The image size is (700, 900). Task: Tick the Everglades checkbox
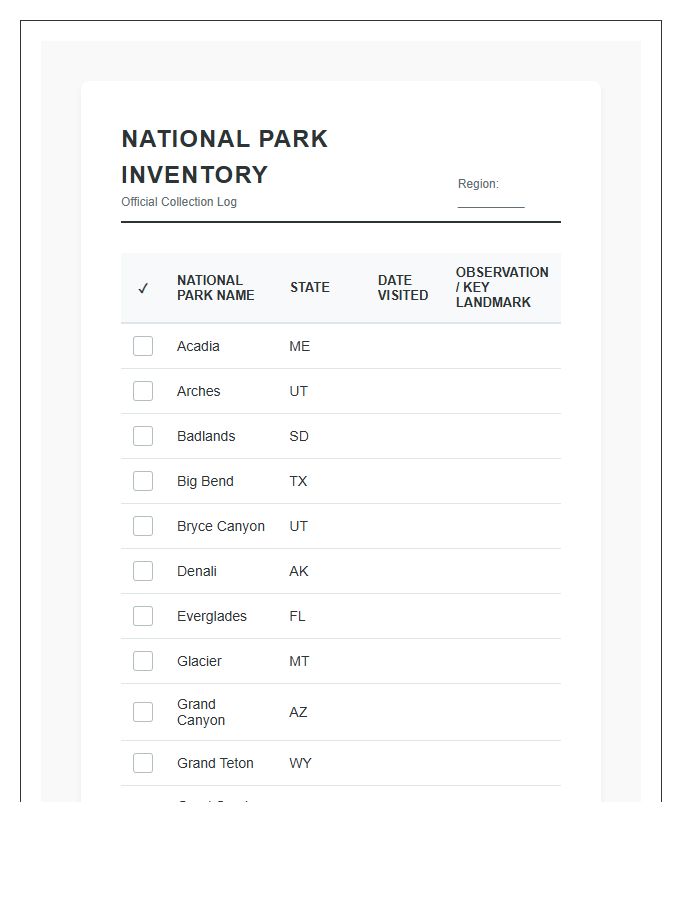point(143,616)
